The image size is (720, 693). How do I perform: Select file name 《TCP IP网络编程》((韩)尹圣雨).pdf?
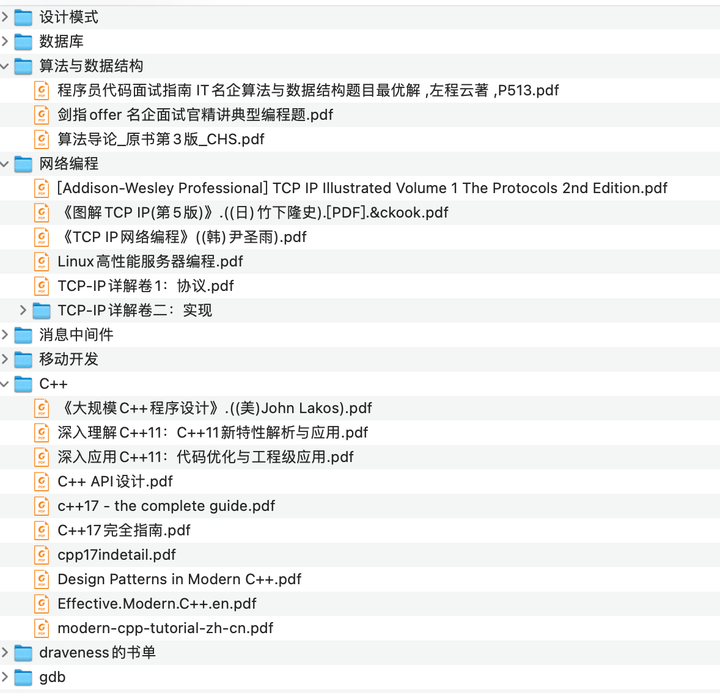pos(182,237)
